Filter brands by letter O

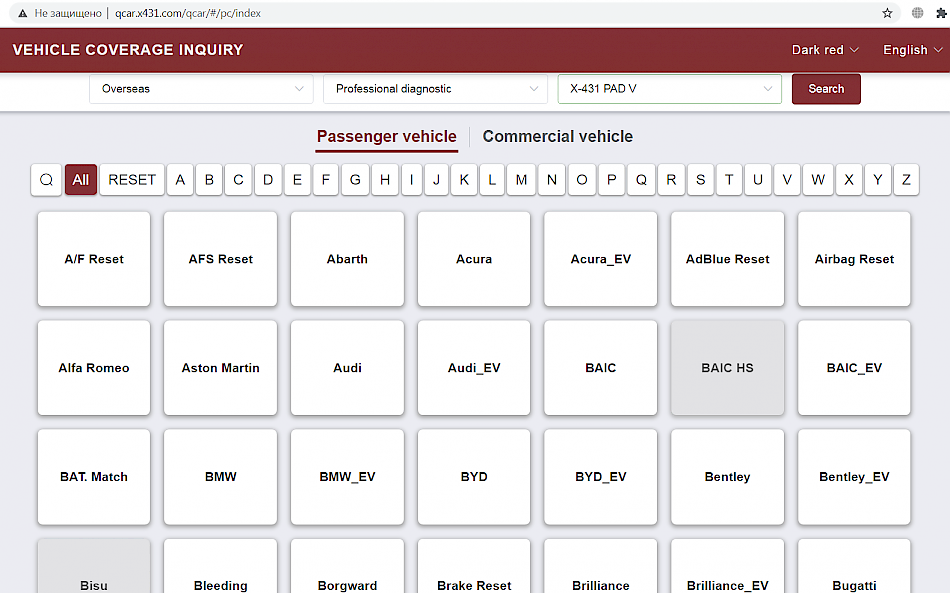click(582, 180)
